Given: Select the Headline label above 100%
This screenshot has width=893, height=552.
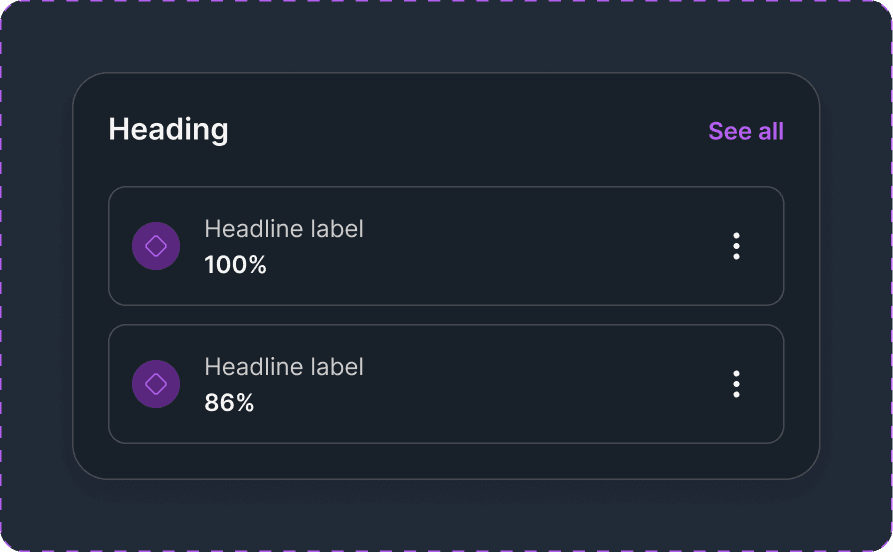Looking at the screenshot, I should (283, 229).
